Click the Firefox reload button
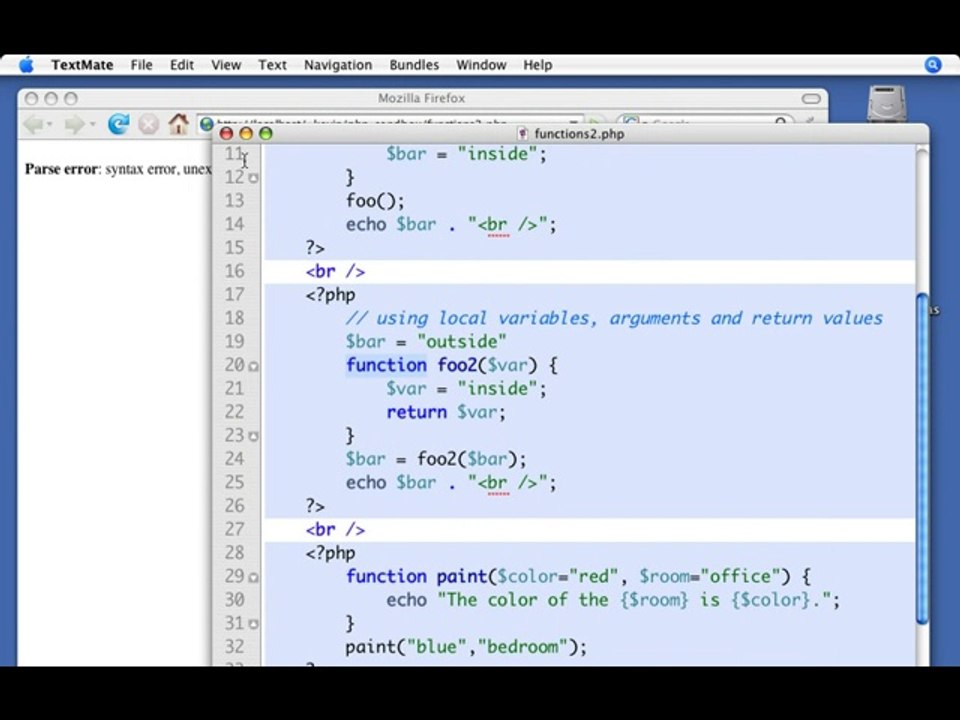The image size is (960, 720). pyautogui.click(x=119, y=124)
